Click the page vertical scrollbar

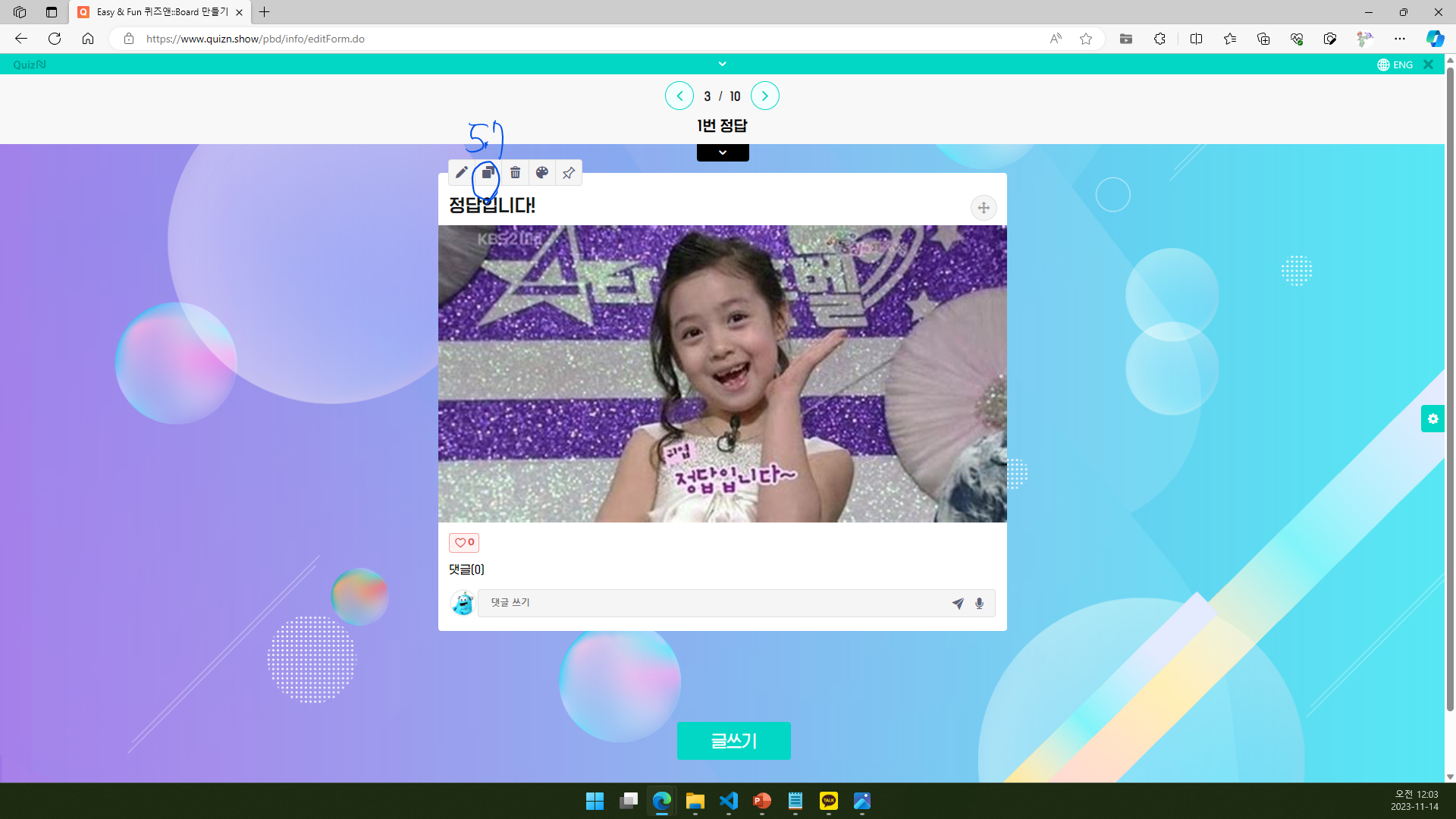point(1450,390)
